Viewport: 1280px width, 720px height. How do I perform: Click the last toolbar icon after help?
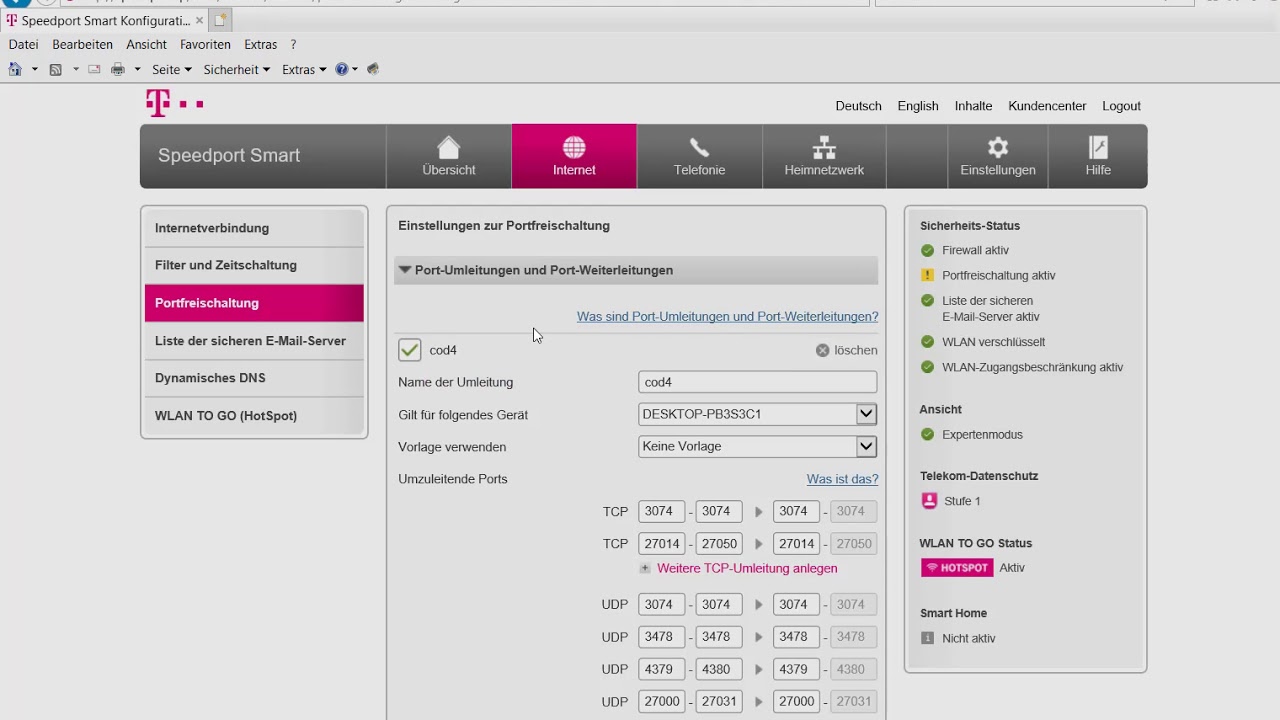[373, 69]
